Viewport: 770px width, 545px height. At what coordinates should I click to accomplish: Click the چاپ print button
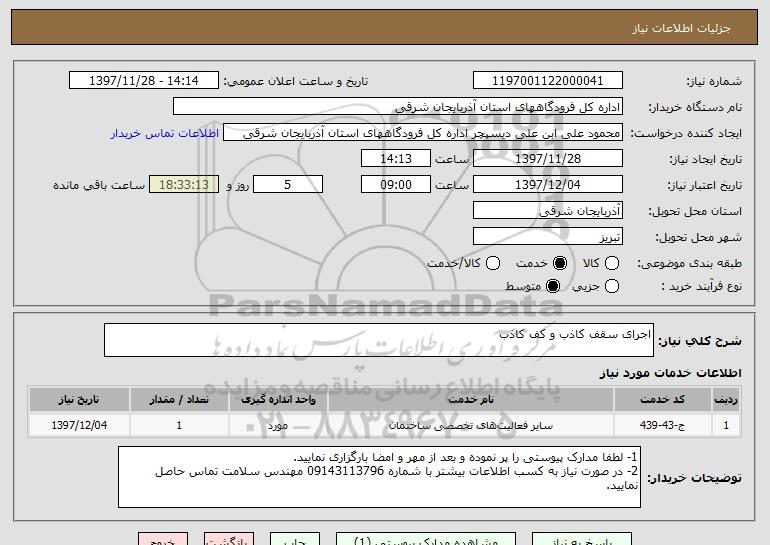pos(295,539)
